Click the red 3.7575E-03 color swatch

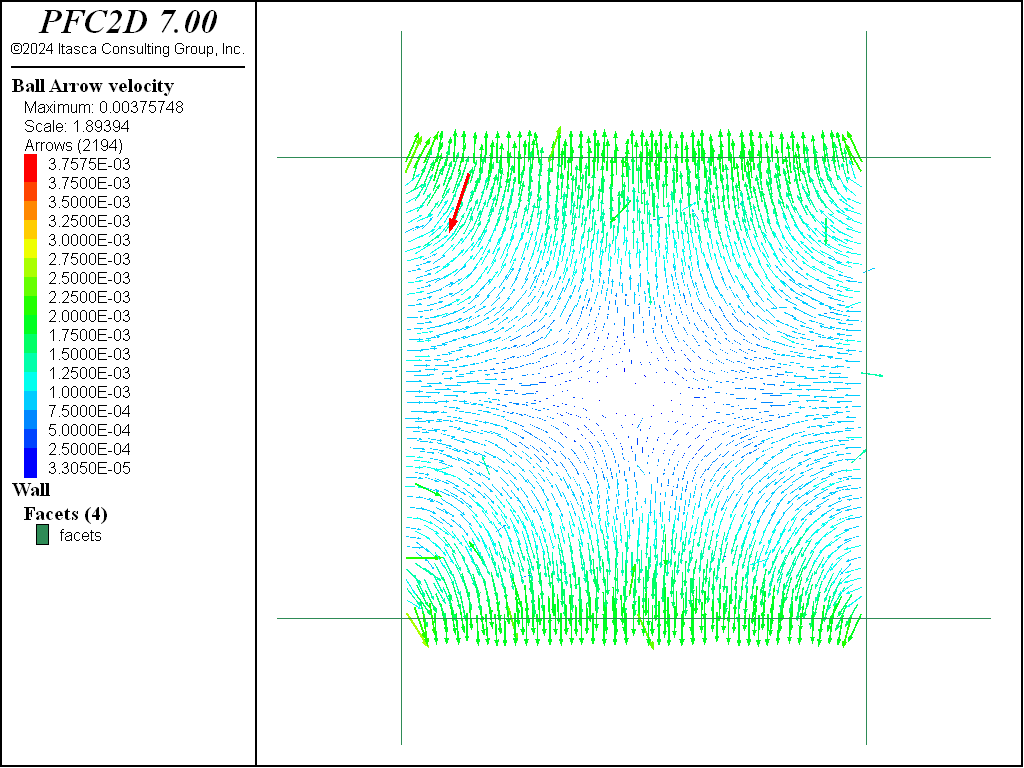tap(30, 164)
